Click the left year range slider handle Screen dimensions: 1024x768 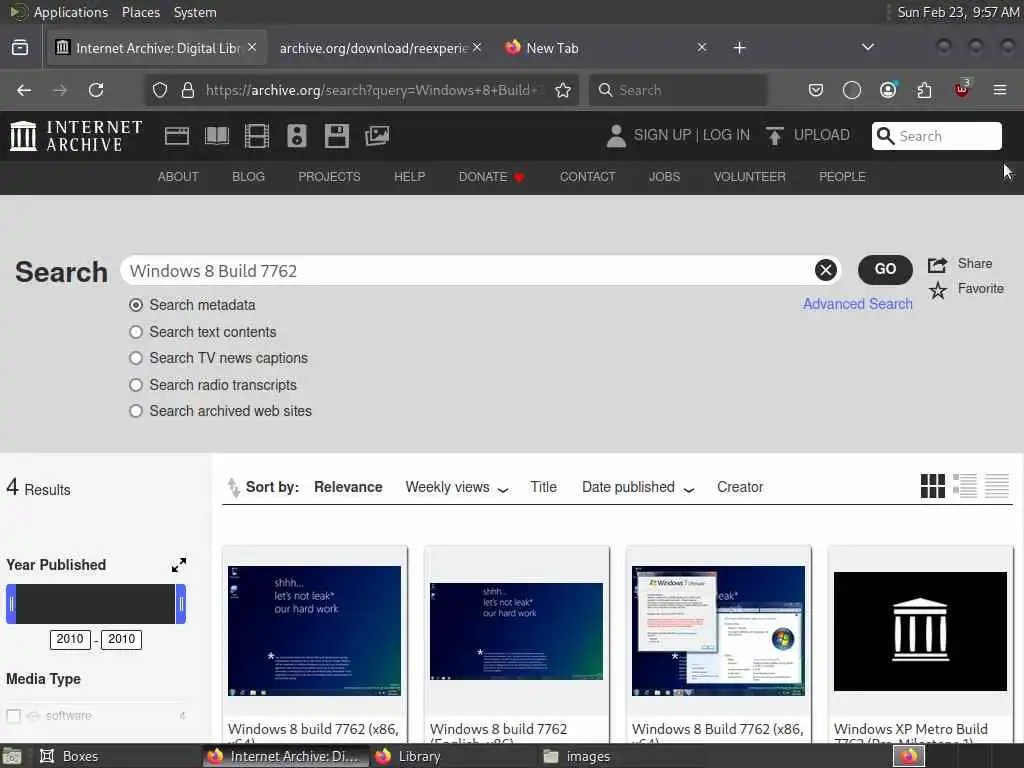[x=11, y=604]
